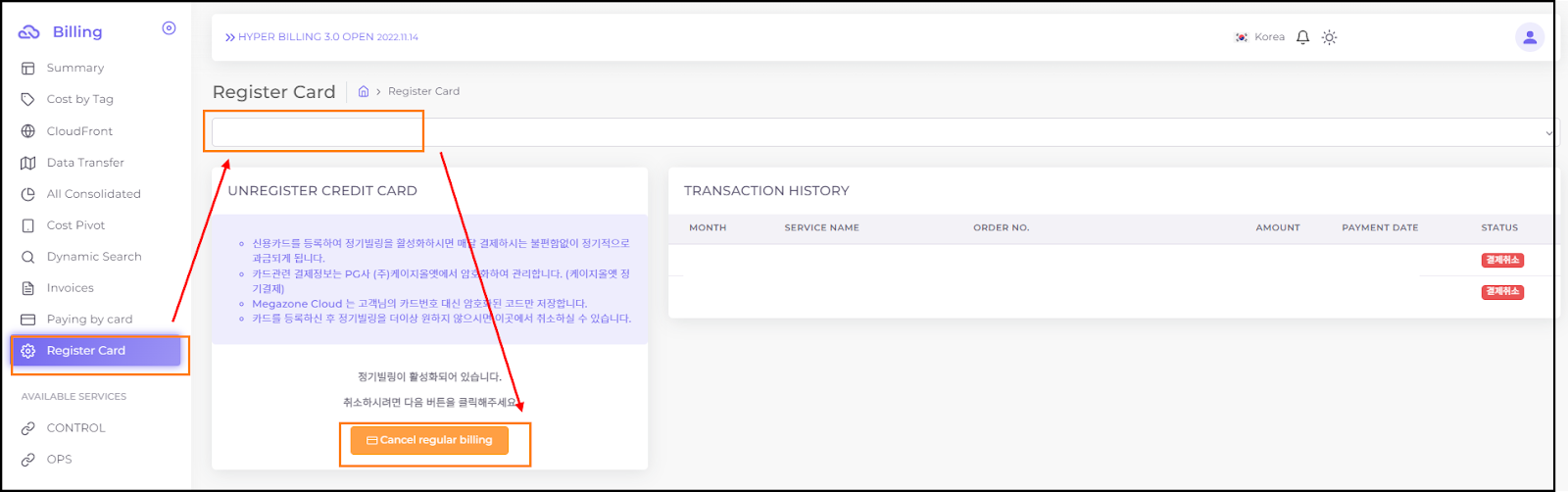Open the Data Transfer section

pos(85,163)
